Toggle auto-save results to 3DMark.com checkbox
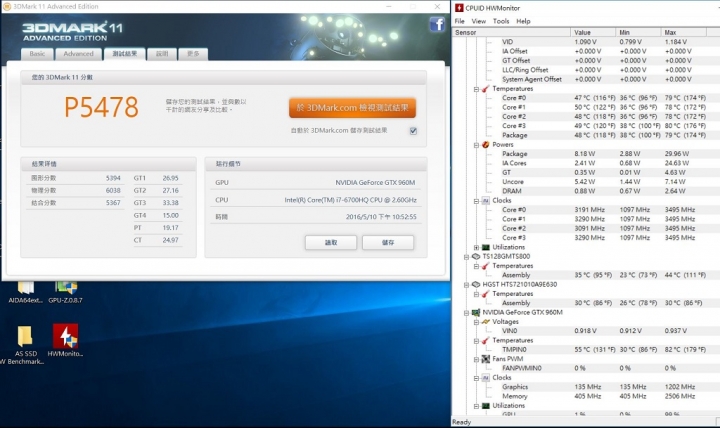Viewport: 720px width, 428px height. pos(413,131)
